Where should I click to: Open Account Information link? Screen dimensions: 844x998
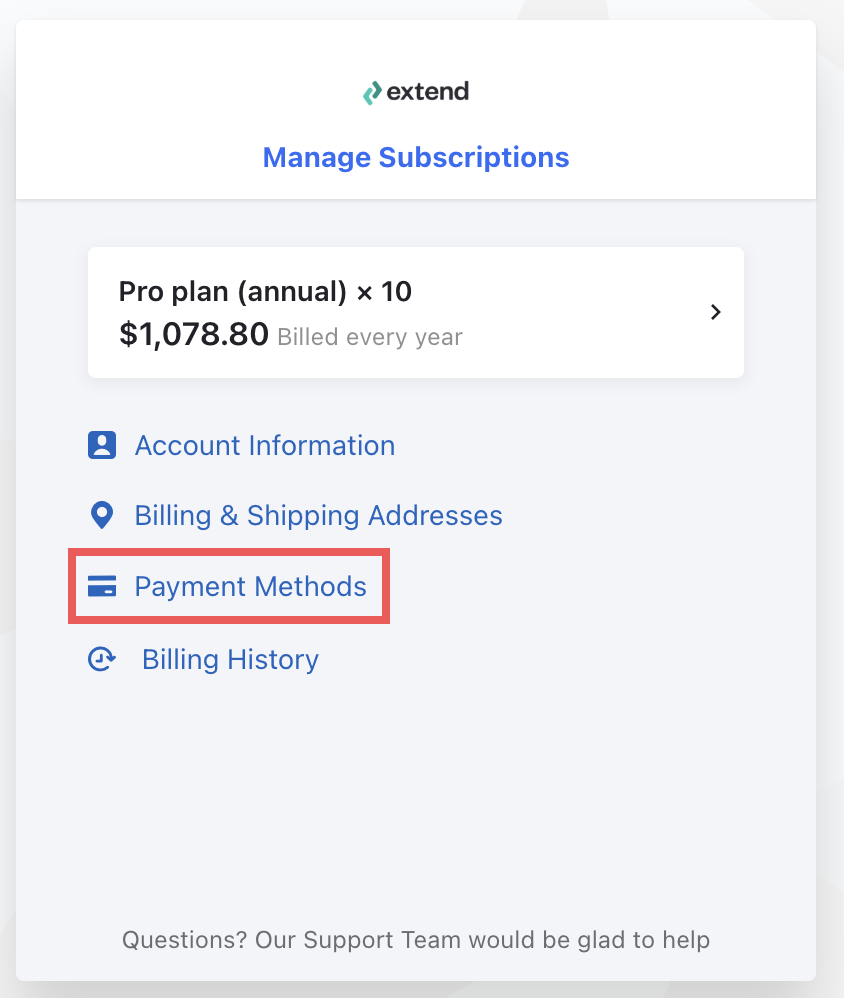click(265, 445)
